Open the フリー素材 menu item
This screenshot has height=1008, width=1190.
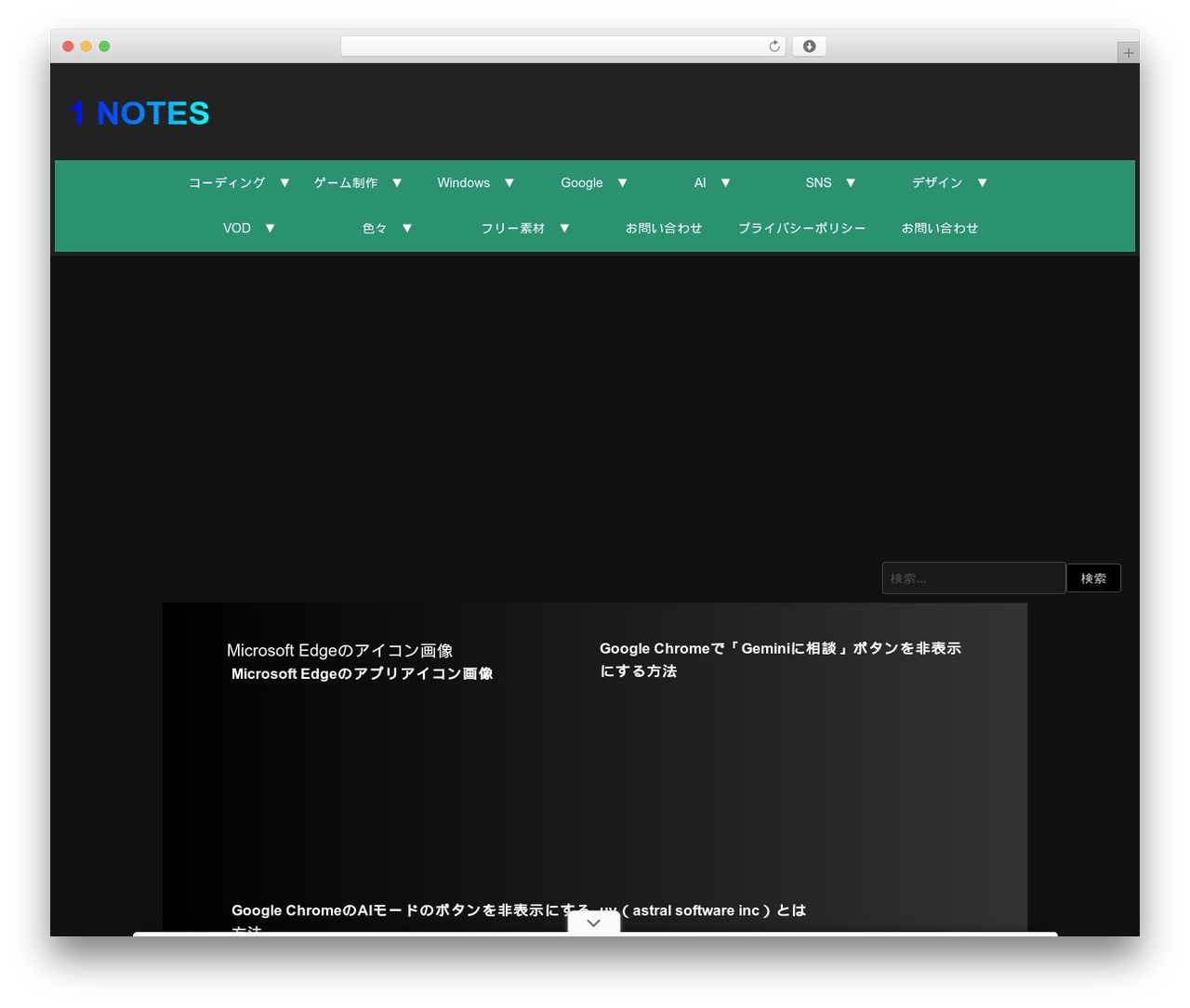tap(513, 229)
